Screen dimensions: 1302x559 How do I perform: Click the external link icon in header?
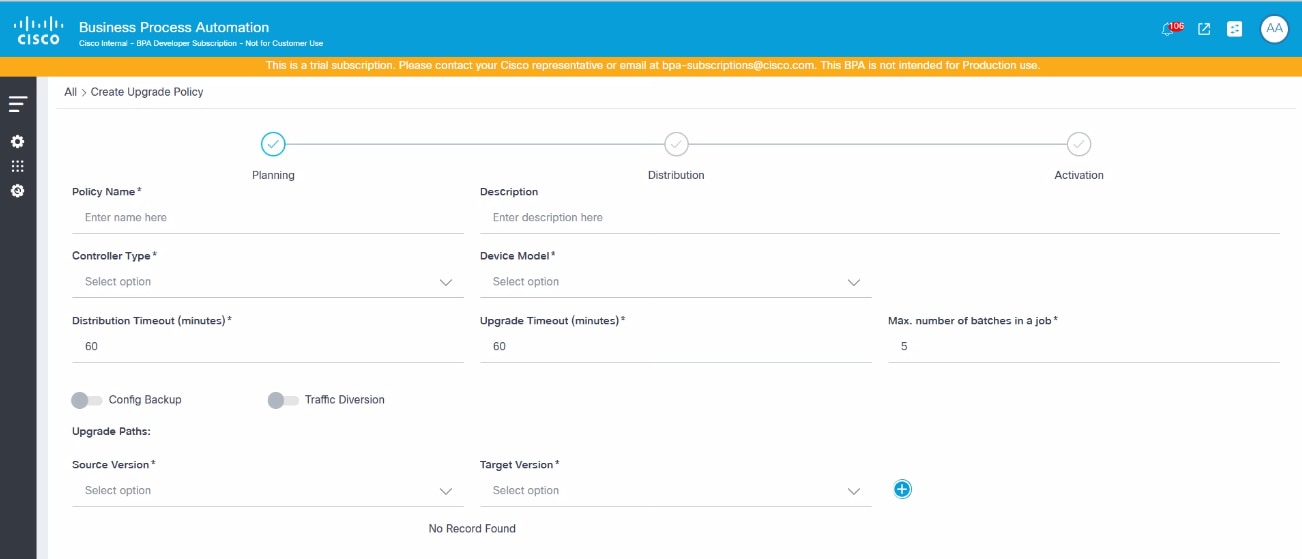(1204, 29)
